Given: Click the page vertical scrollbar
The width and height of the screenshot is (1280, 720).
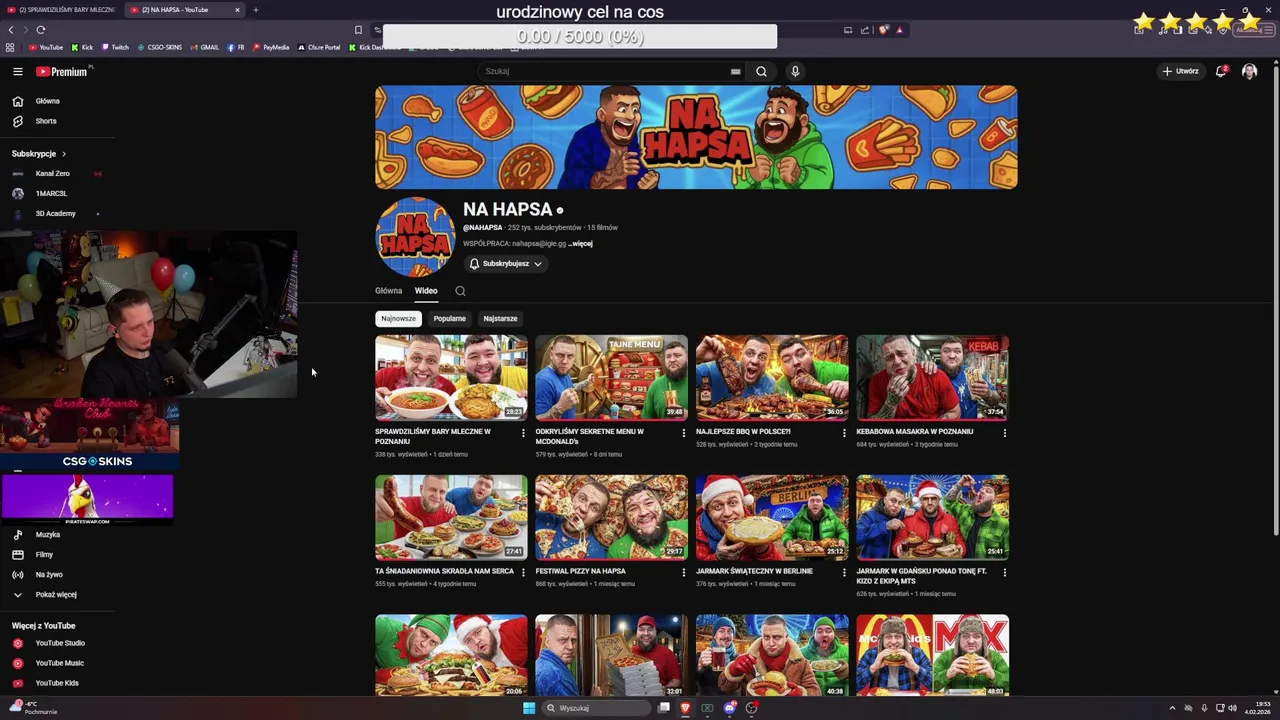Looking at the screenshot, I should click(1275, 300).
